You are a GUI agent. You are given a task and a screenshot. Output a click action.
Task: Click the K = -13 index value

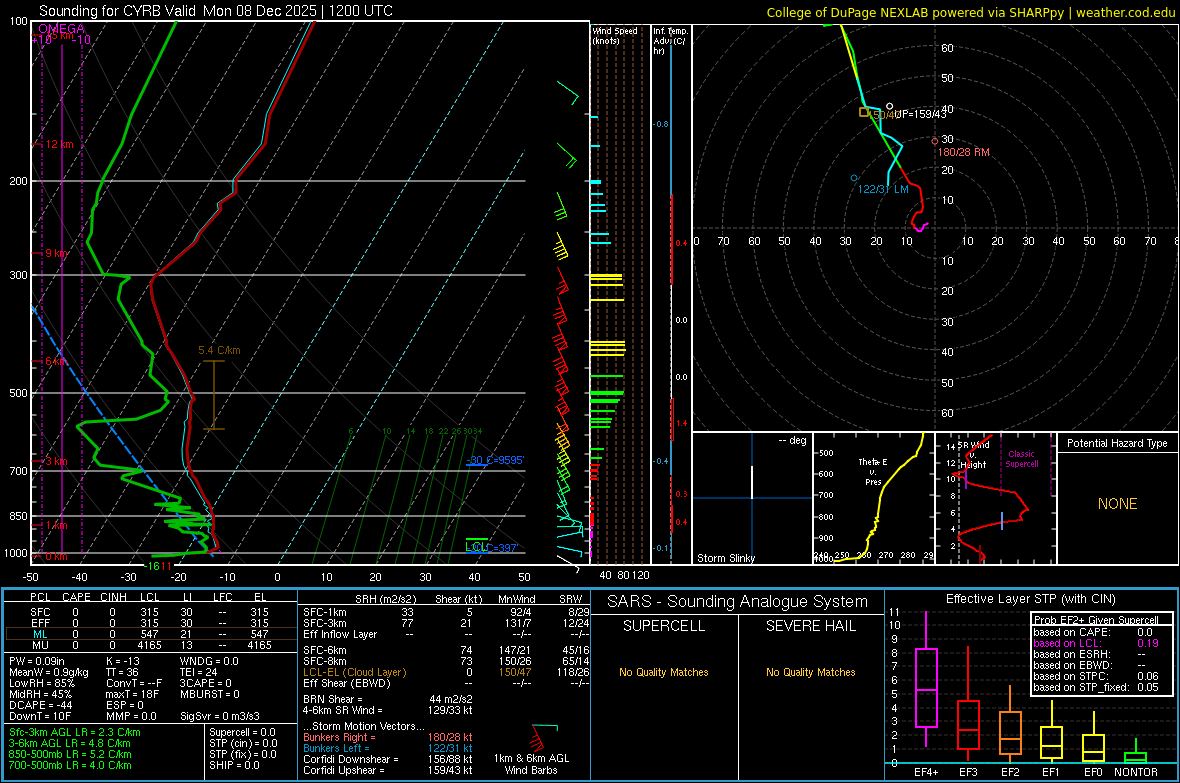click(x=123, y=661)
